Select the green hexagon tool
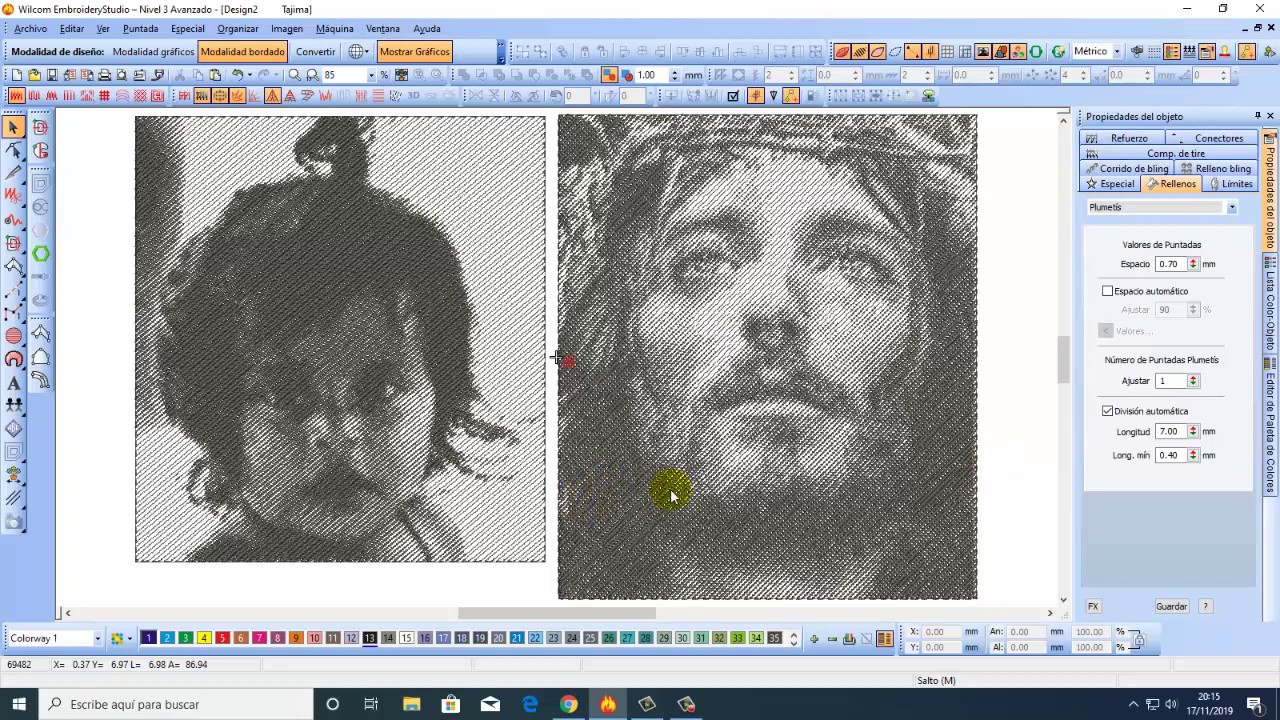1280x720 pixels. [x=41, y=254]
